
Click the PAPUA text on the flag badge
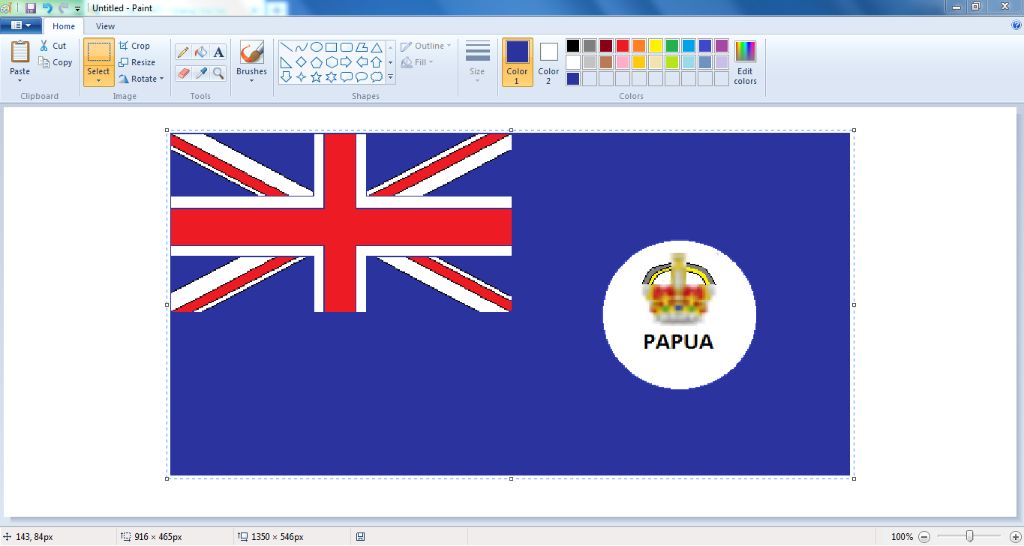point(679,342)
